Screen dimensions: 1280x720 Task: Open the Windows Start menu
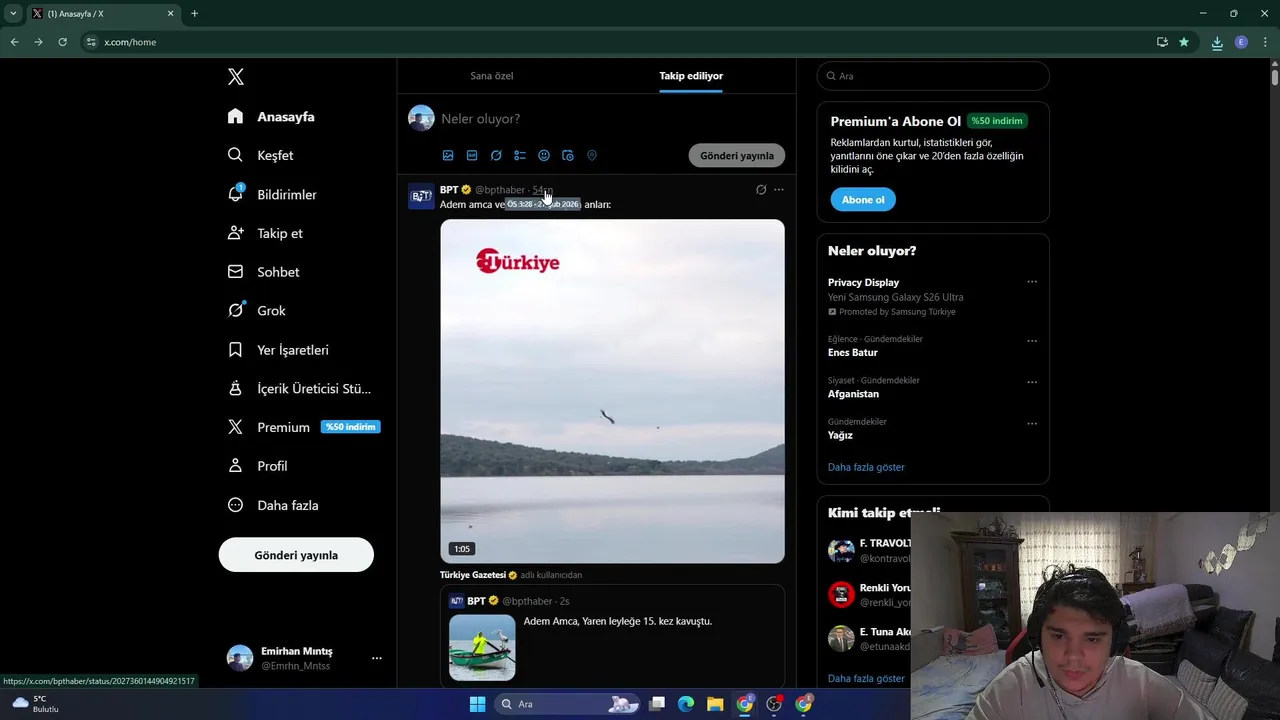point(477,704)
